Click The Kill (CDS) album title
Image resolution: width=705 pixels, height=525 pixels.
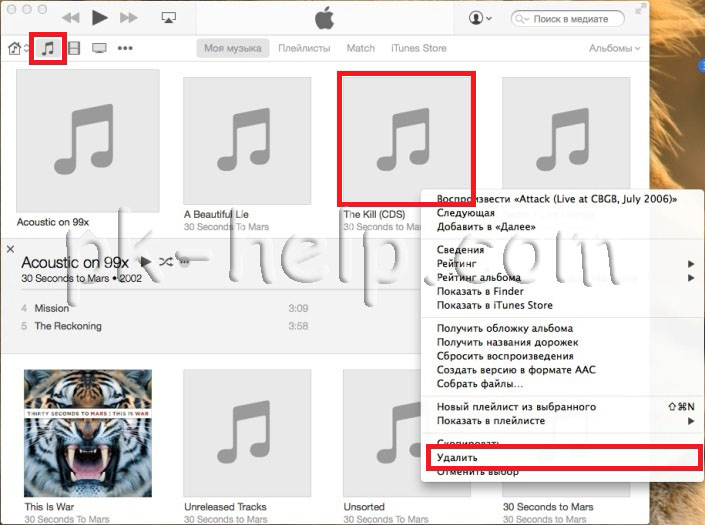[x=374, y=214]
